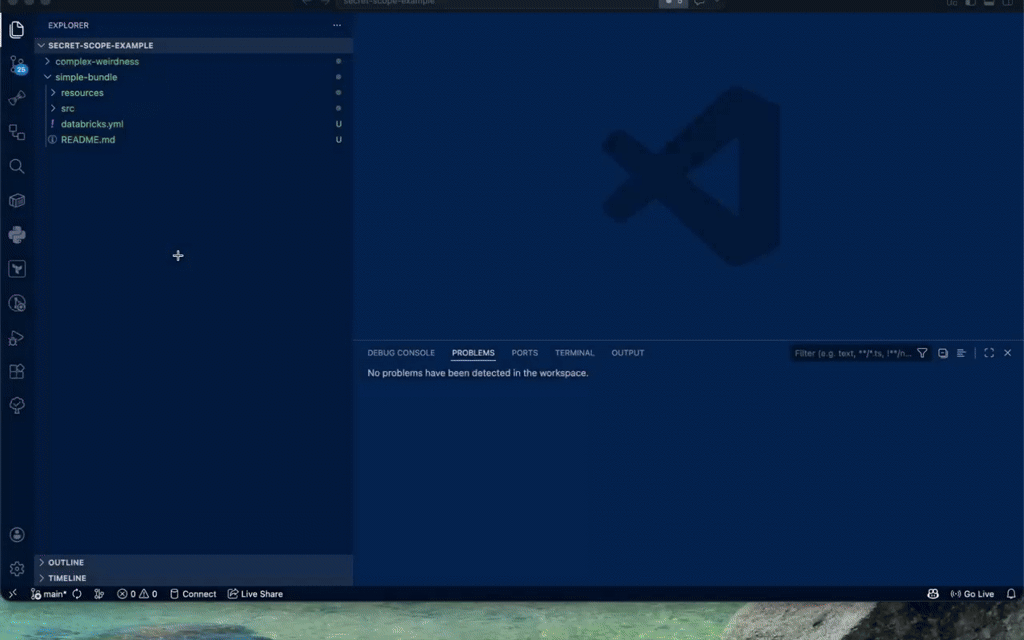Click the synchronize changes icon in status bar

point(77,594)
